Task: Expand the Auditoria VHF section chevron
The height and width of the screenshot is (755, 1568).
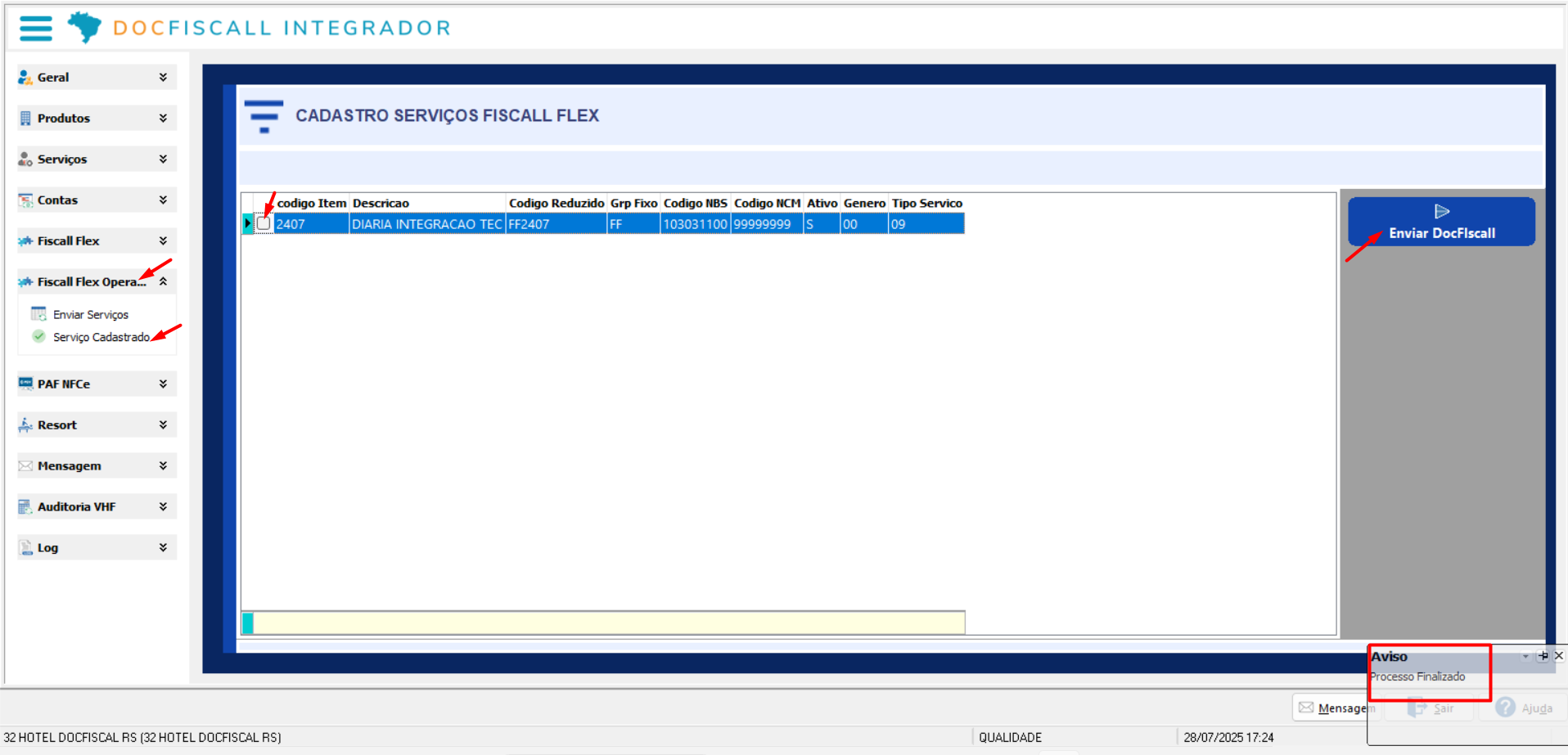Action: (x=163, y=506)
